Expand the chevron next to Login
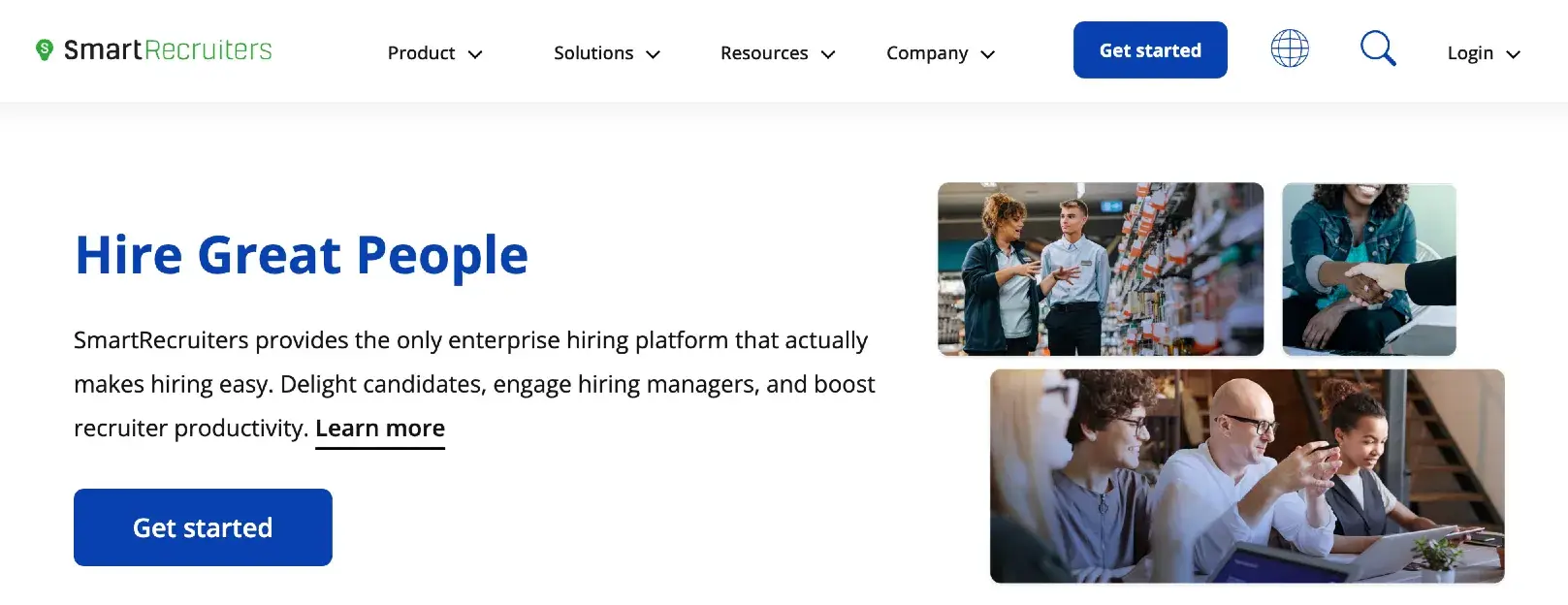1568x605 pixels. (1513, 54)
